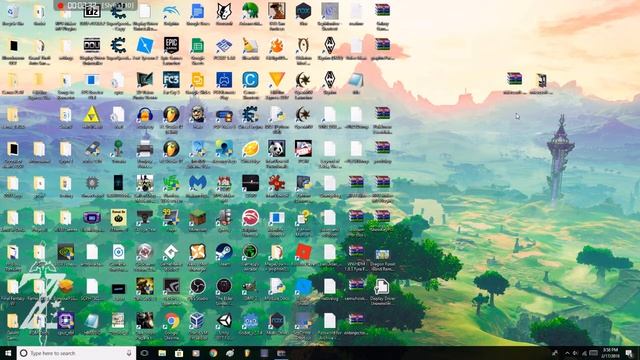640x360 pixels.
Task: Open the Recycle Bin desktop icon
Action: [x=13, y=12]
